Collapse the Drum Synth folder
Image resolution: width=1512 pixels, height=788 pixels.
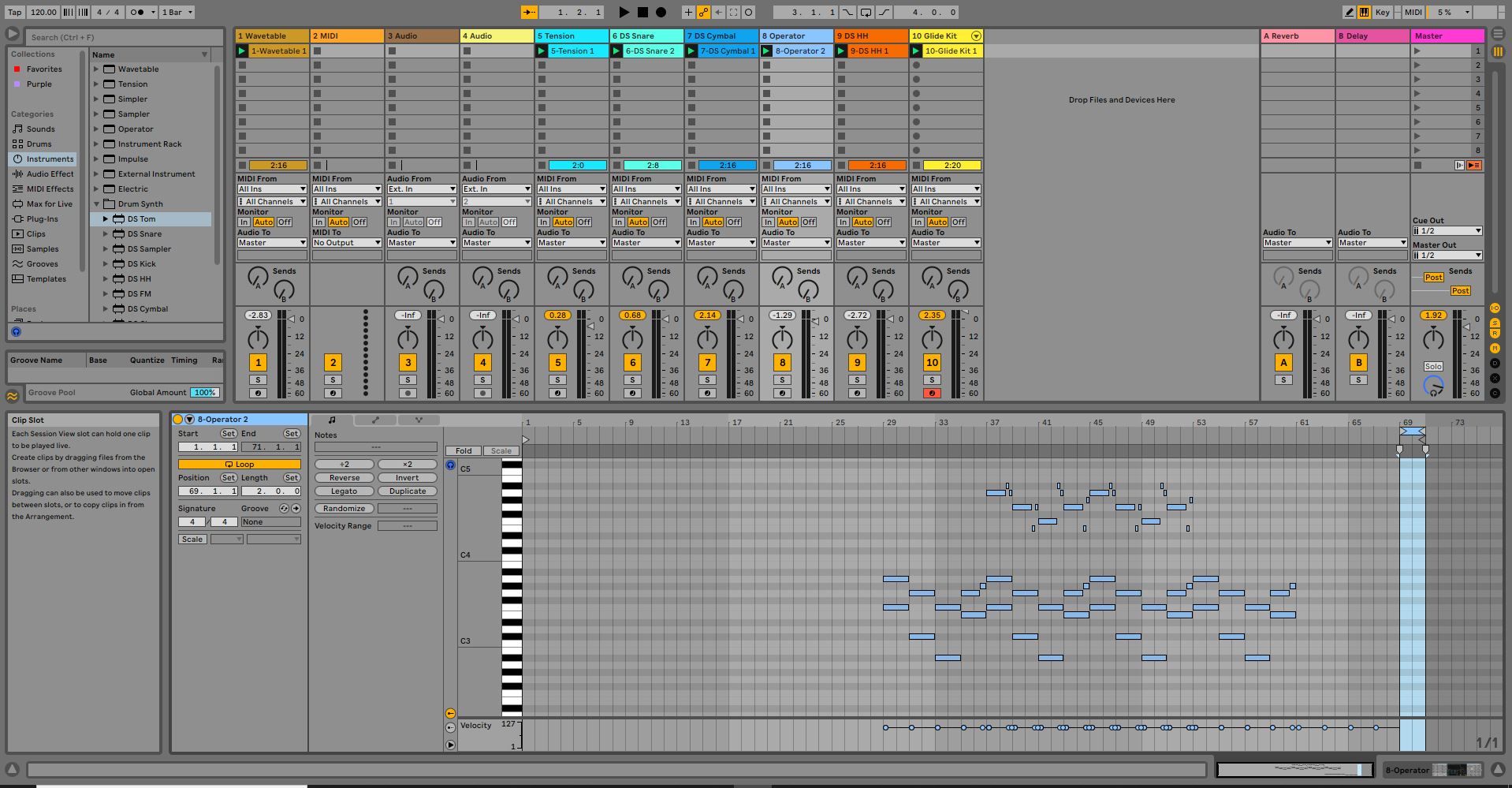point(96,204)
